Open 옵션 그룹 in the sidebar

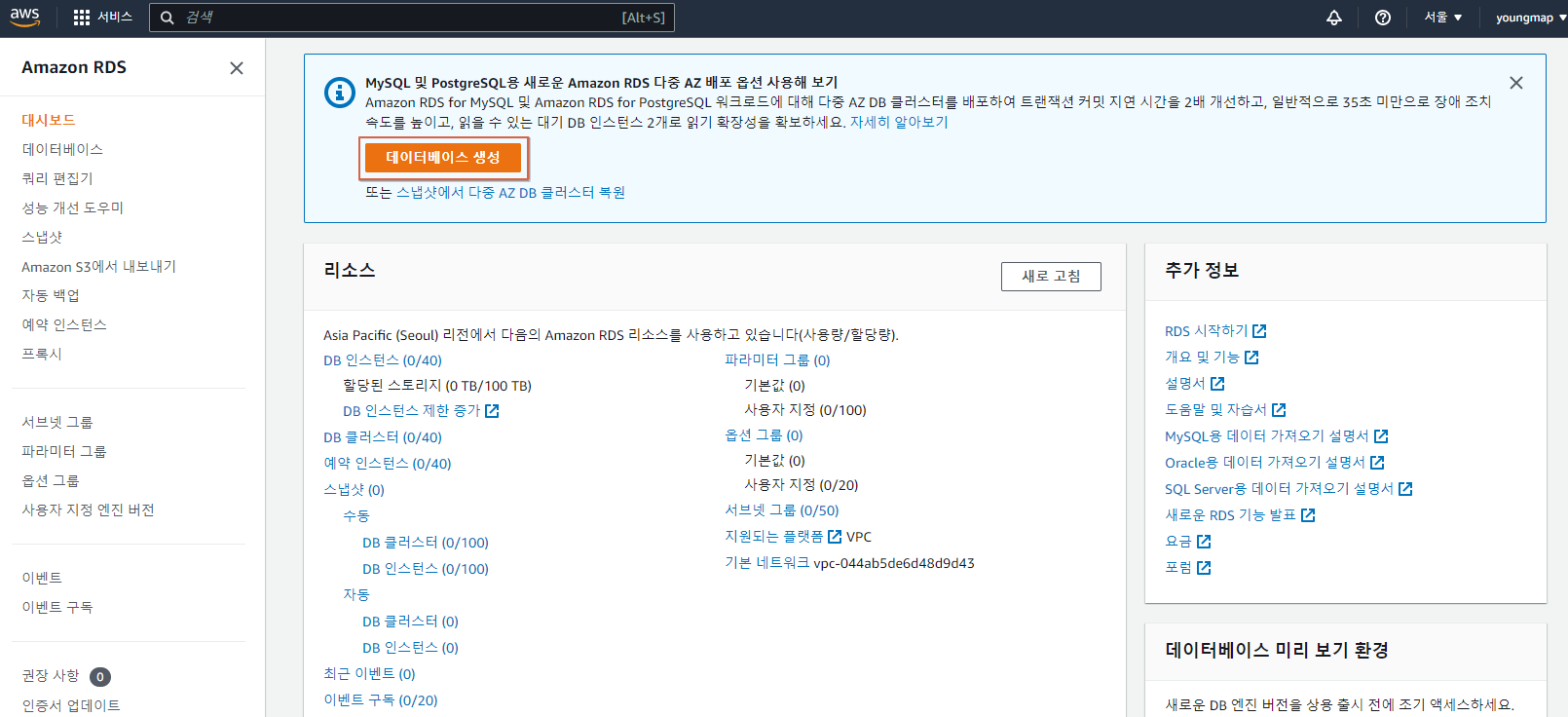(x=51, y=480)
